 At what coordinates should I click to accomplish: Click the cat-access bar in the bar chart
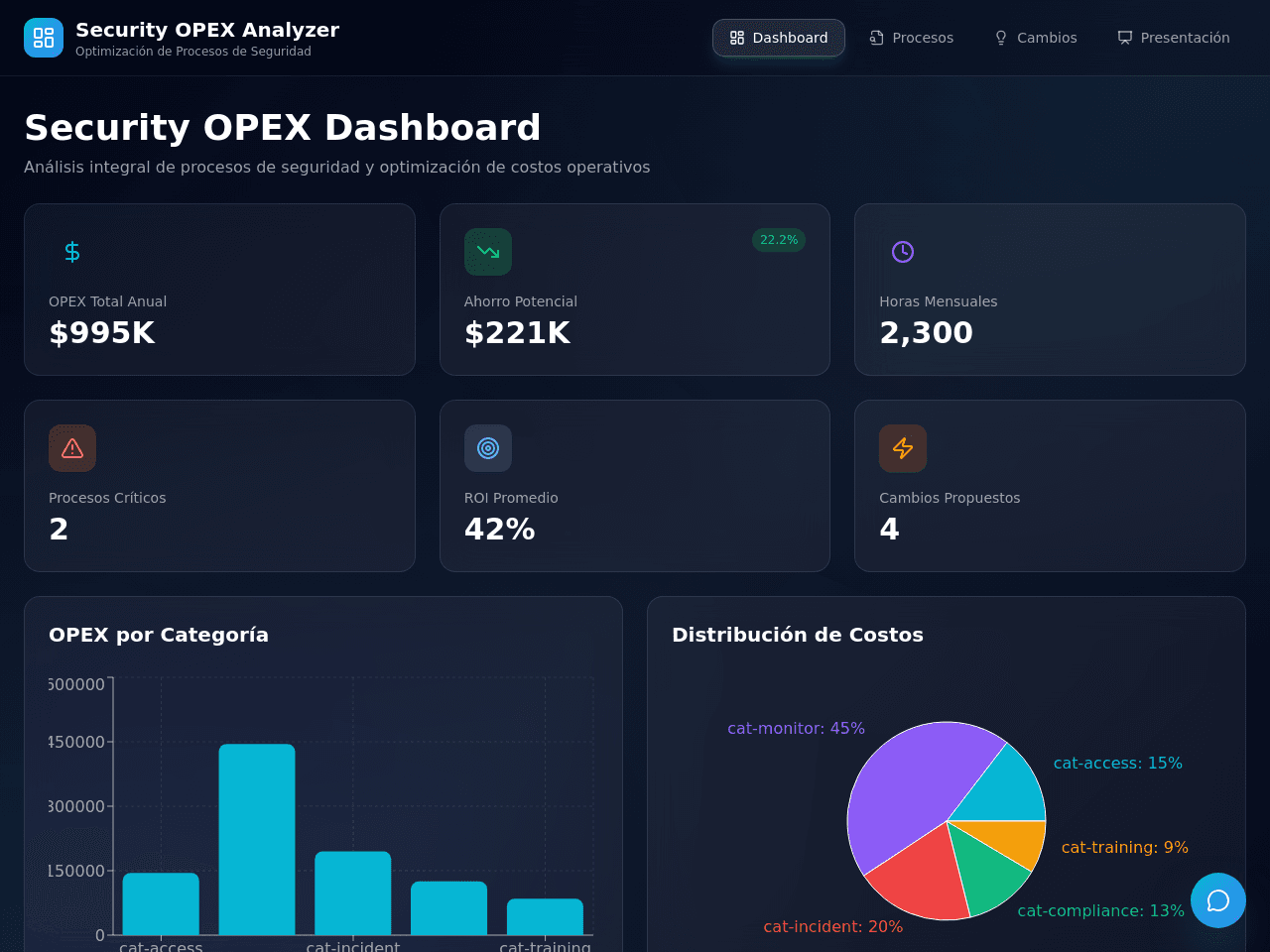(x=161, y=903)
